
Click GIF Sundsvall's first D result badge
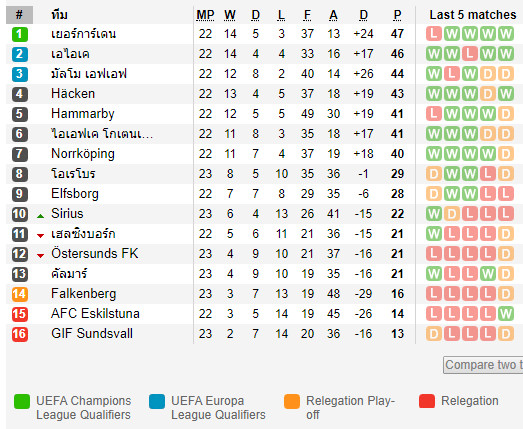tap(434, 334)
